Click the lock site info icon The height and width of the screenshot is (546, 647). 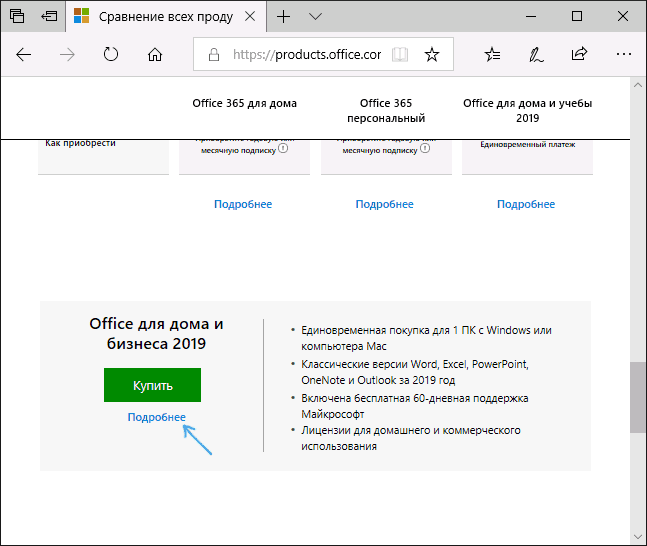click(214, 54)
